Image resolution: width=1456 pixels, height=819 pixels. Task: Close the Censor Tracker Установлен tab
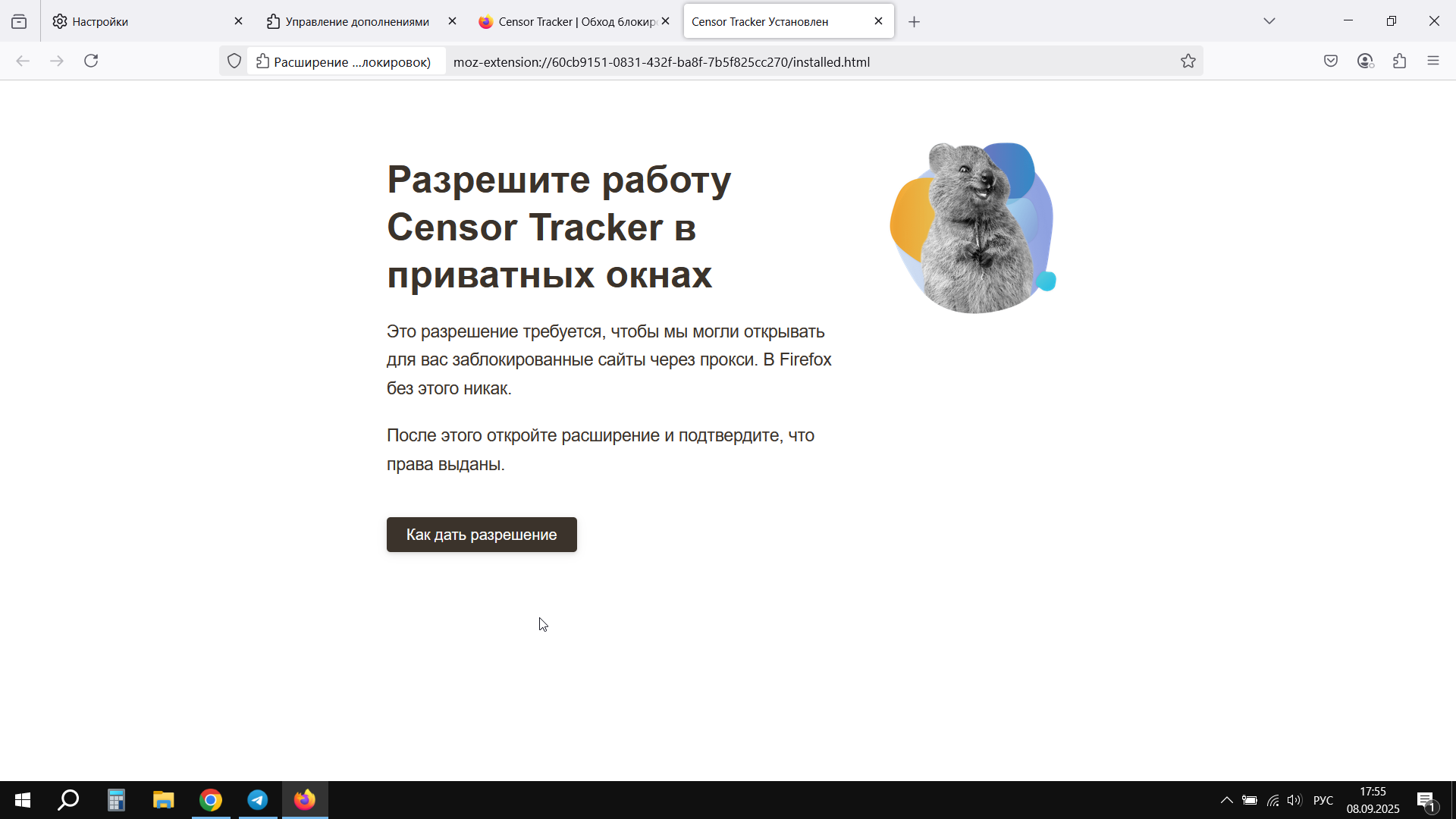[x=878, y=21]
